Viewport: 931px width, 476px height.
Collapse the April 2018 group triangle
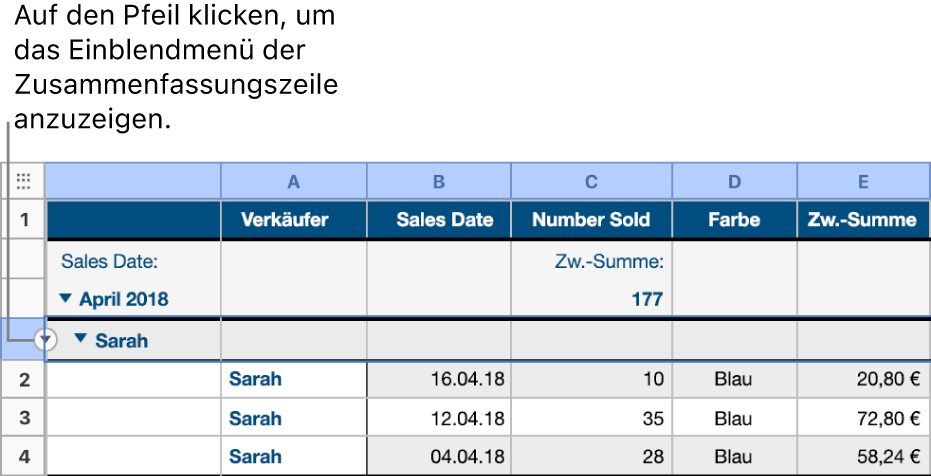(65, 298)
